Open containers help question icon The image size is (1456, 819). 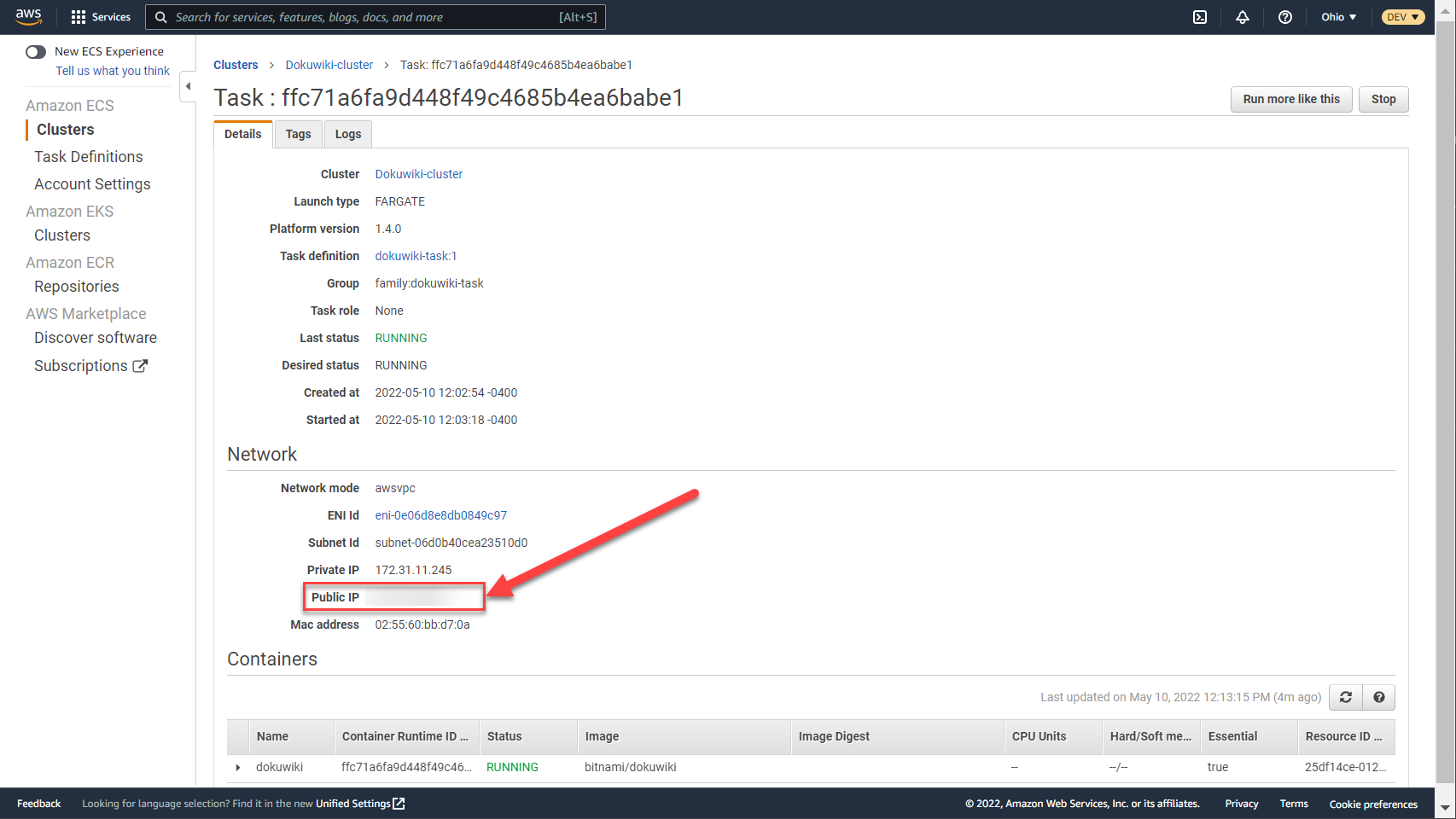pyautogui.click(x=1379, y=697)
